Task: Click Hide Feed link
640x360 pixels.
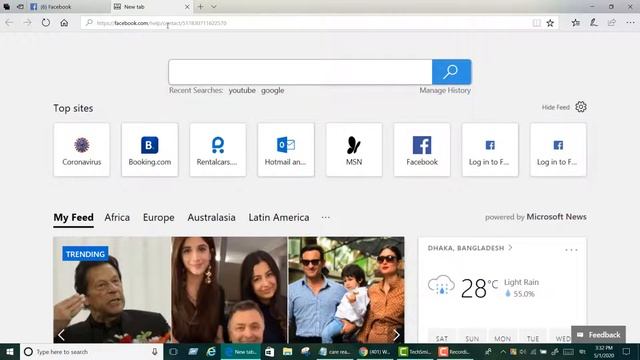Action: coord(556,107)
